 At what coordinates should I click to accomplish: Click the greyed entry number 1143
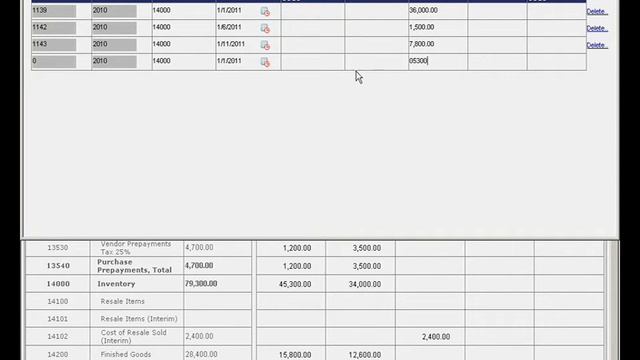click(53, 44)
